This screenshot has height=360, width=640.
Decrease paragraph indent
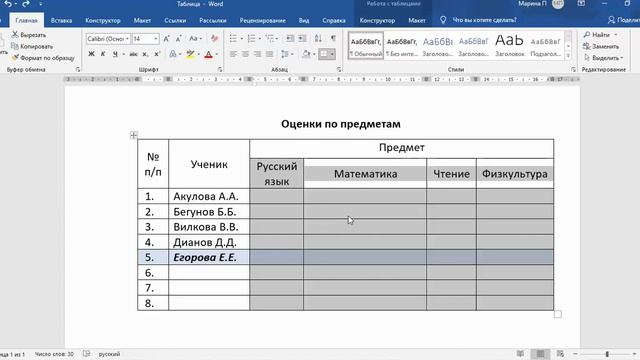pos(290,39)
